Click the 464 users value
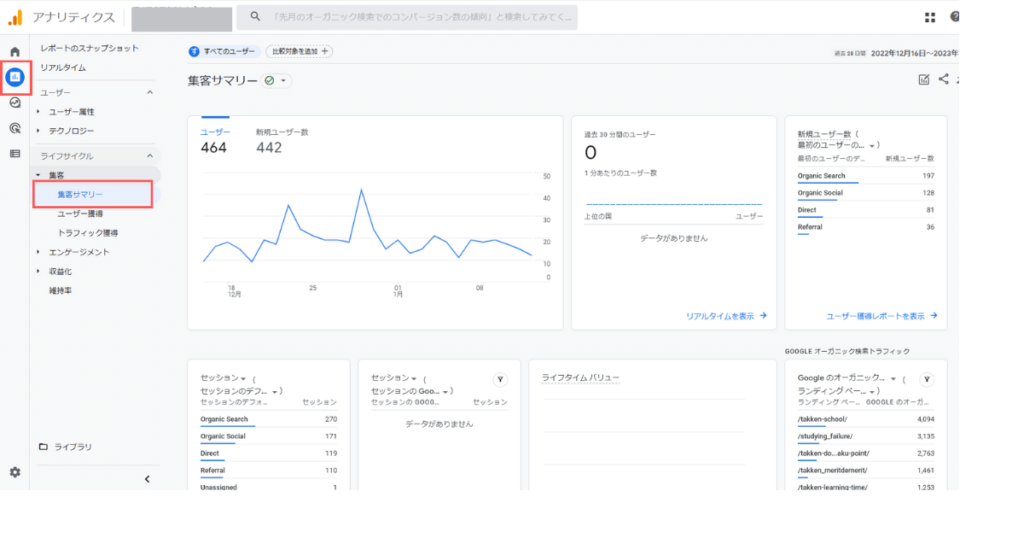The width and height of the screenshot is (1024, 538). [214, 148]
